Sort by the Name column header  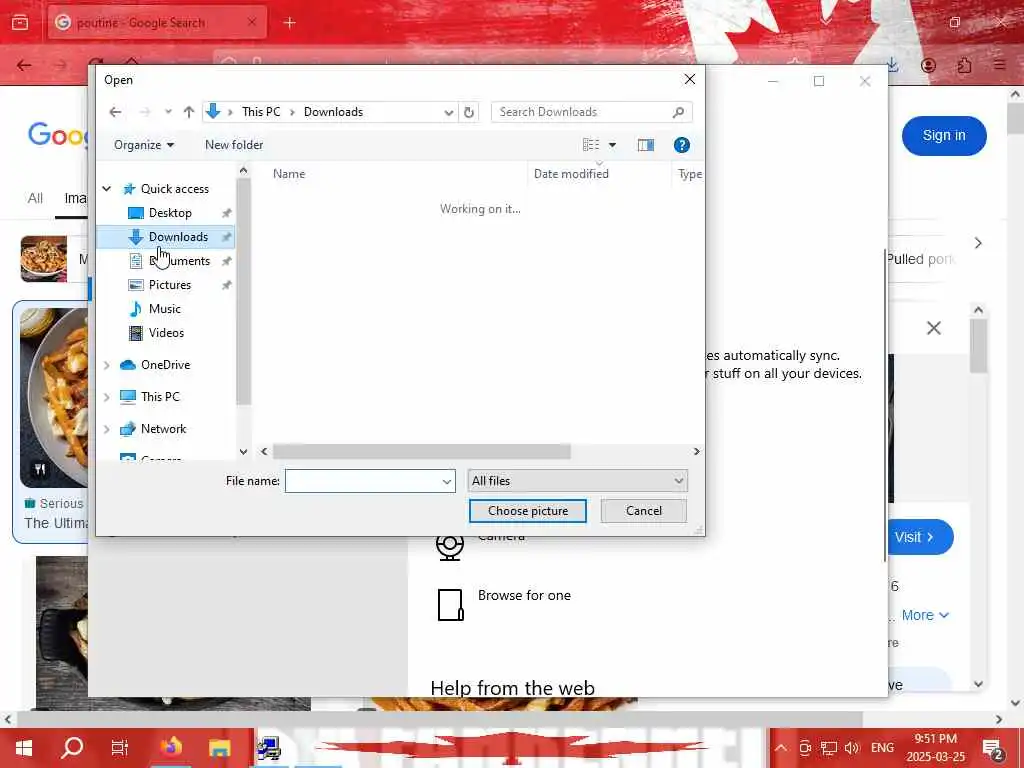(x=289, y=174)
